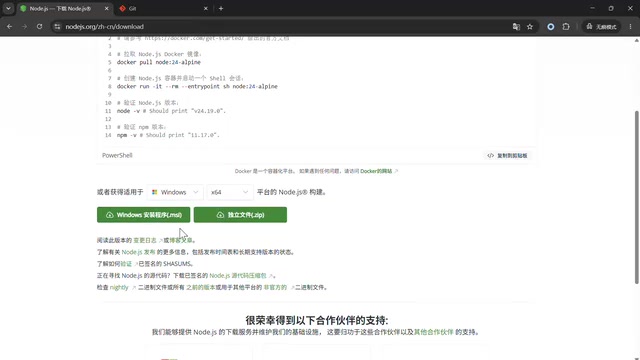Open the Chrome three-dot menu
The image size is (640, 360).
(x=631, y=27)
